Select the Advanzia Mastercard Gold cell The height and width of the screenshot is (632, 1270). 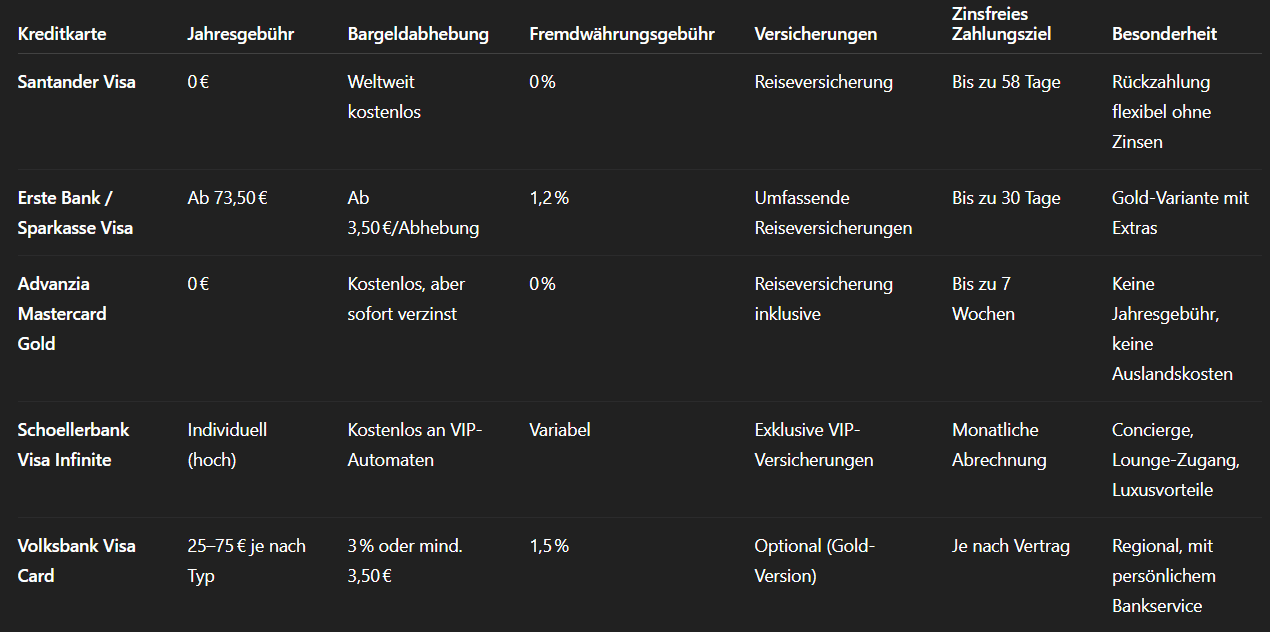(62, 314)
